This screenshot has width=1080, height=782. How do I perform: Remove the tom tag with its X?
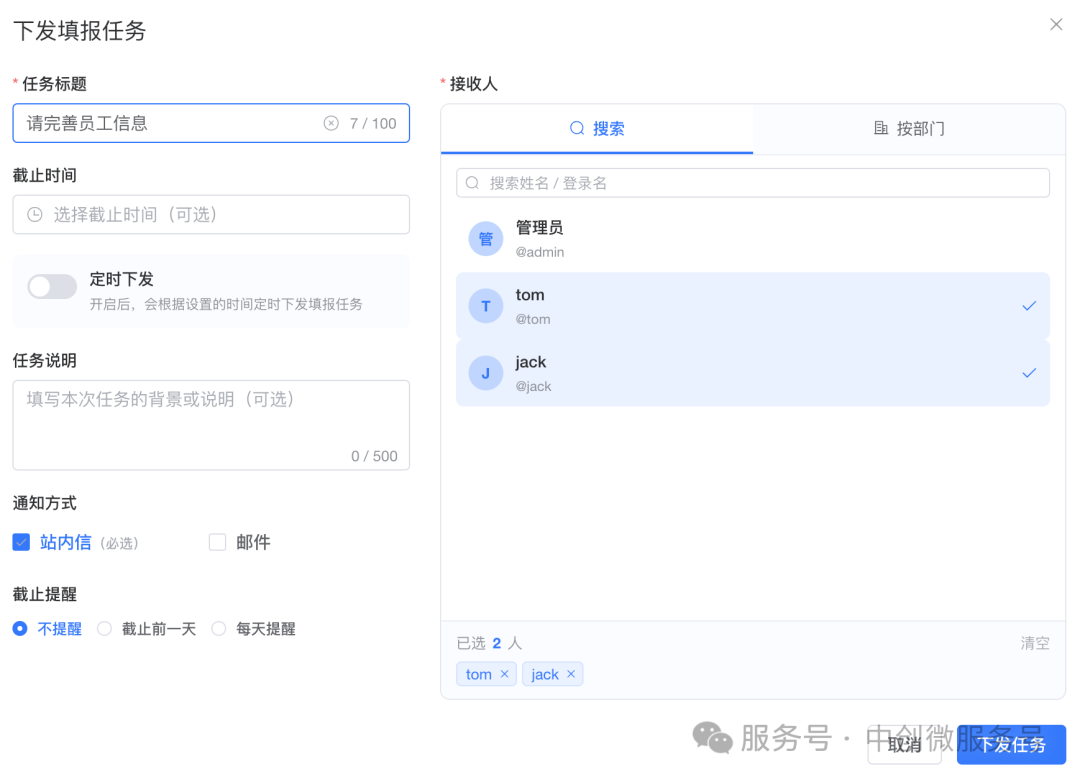point(504,674)
